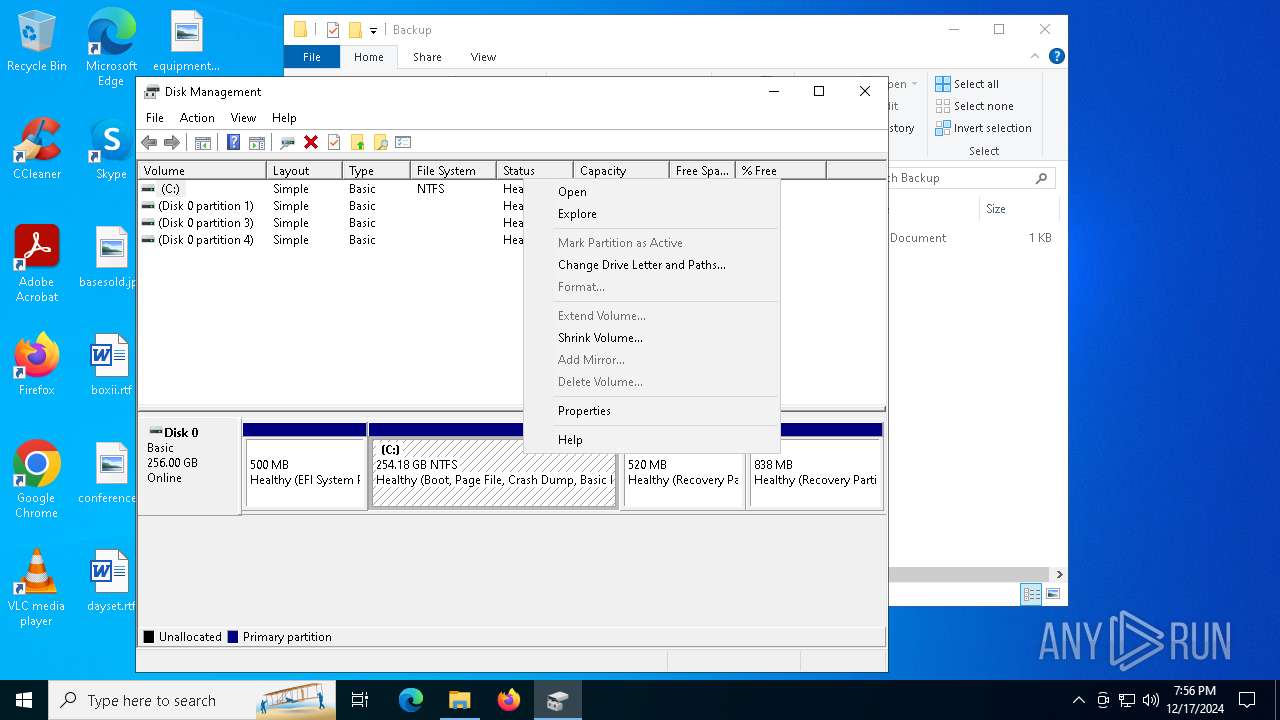The image size is (1280, 720).
Task: Click the blue question-mark Help toolbar icon
Action: click(x=233, y=142)
